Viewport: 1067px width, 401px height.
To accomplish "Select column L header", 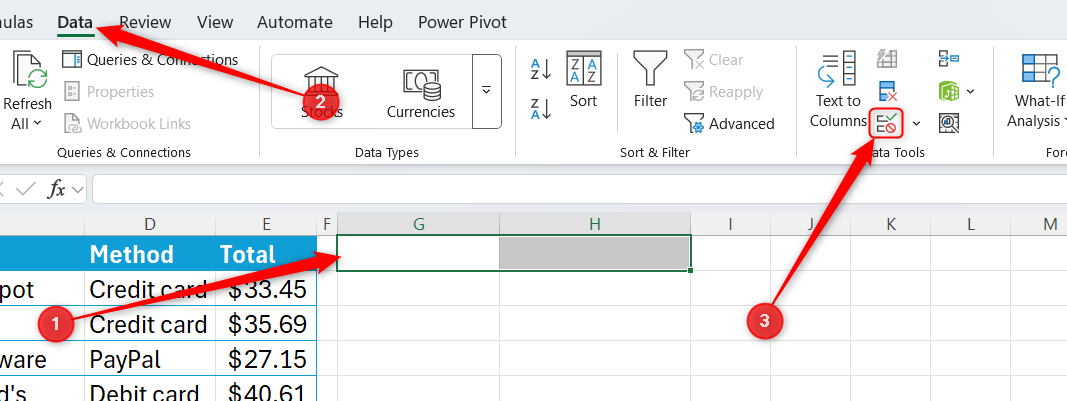I will click(x=970, y=224).
